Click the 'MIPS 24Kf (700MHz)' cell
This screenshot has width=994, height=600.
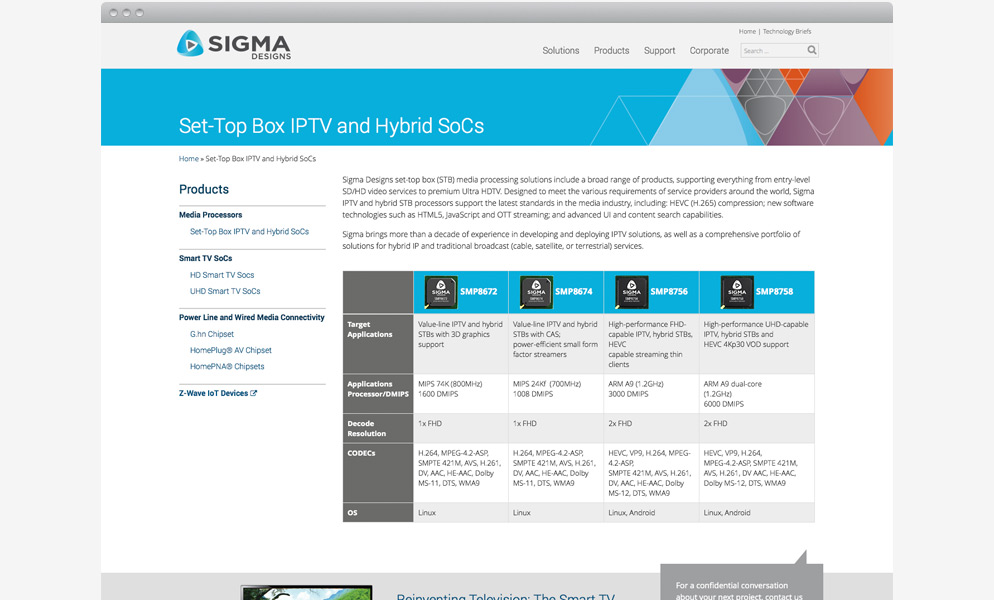(x=556, y=393)
